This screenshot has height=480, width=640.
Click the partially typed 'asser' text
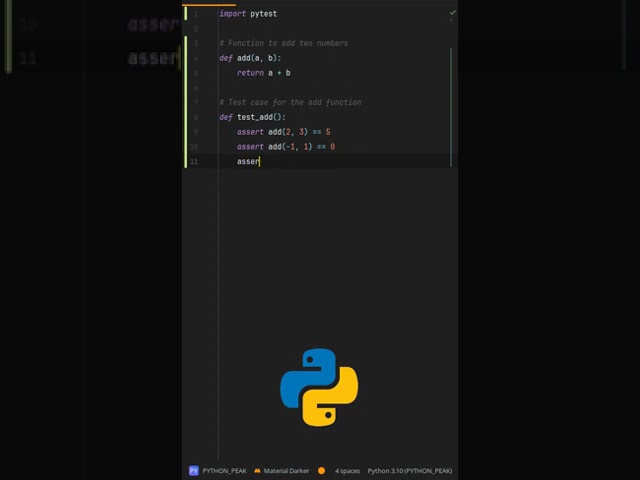click(x=248, y=162)
